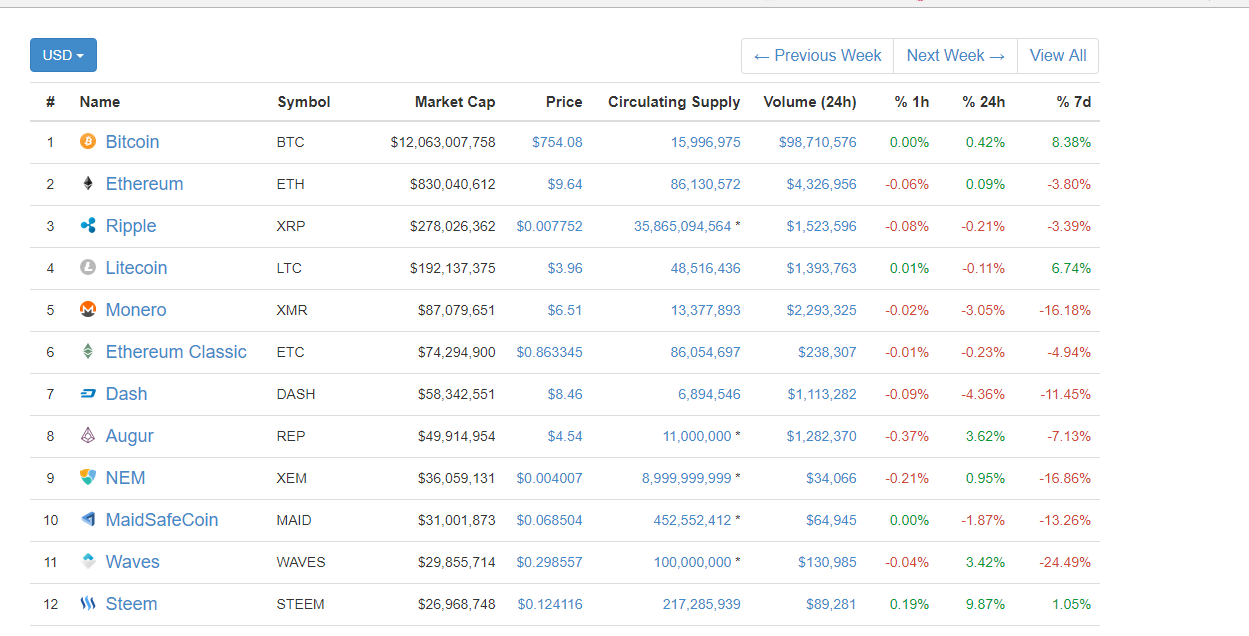Click Bitcoin market cap $12,063,007,758
Viewport: 1249px width, 636px height.
point(443,142)
